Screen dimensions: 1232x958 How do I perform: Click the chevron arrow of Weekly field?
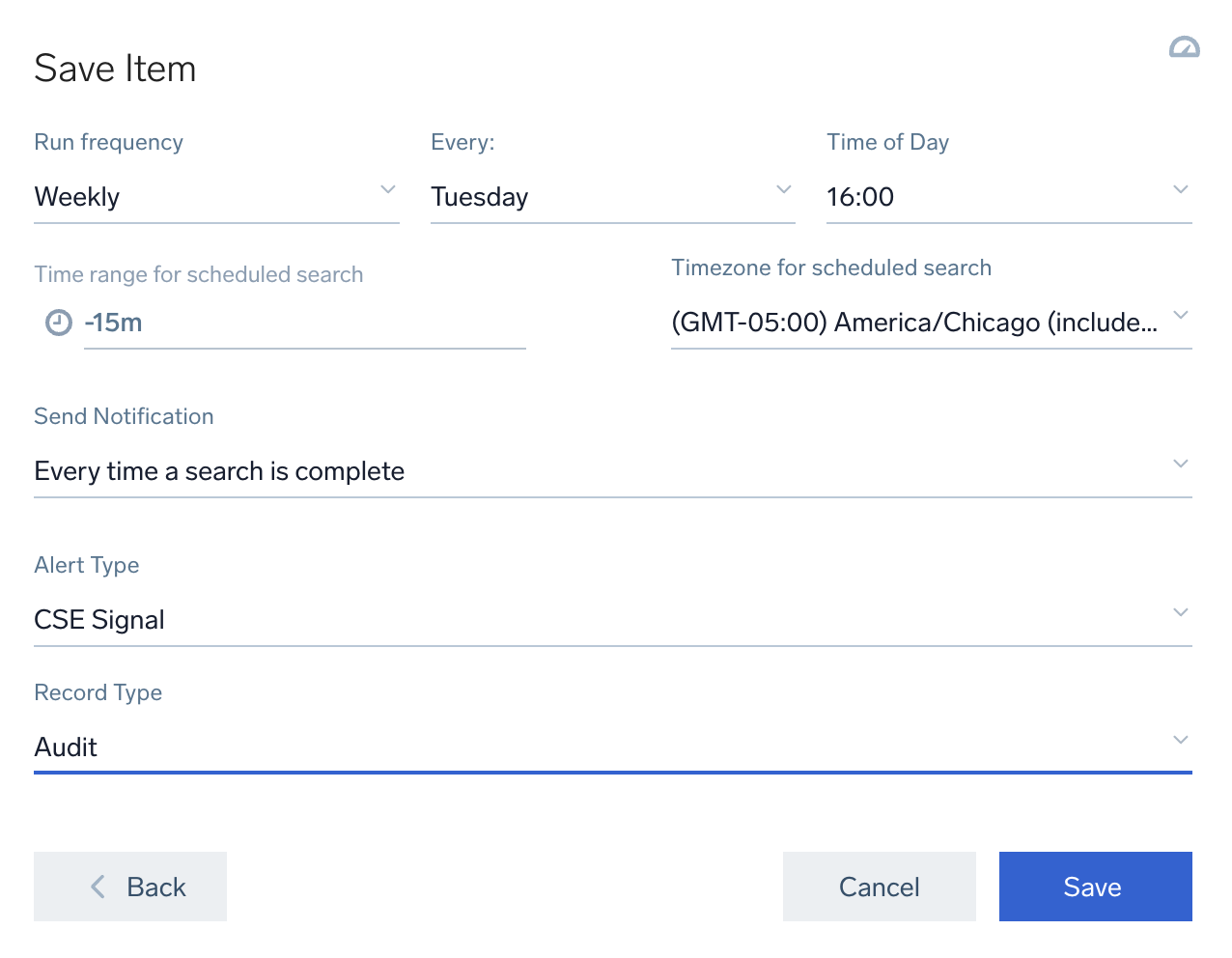tap(388, 189)
